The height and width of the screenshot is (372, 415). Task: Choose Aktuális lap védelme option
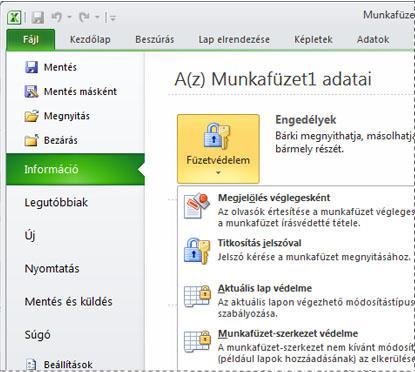click(265, 288)
